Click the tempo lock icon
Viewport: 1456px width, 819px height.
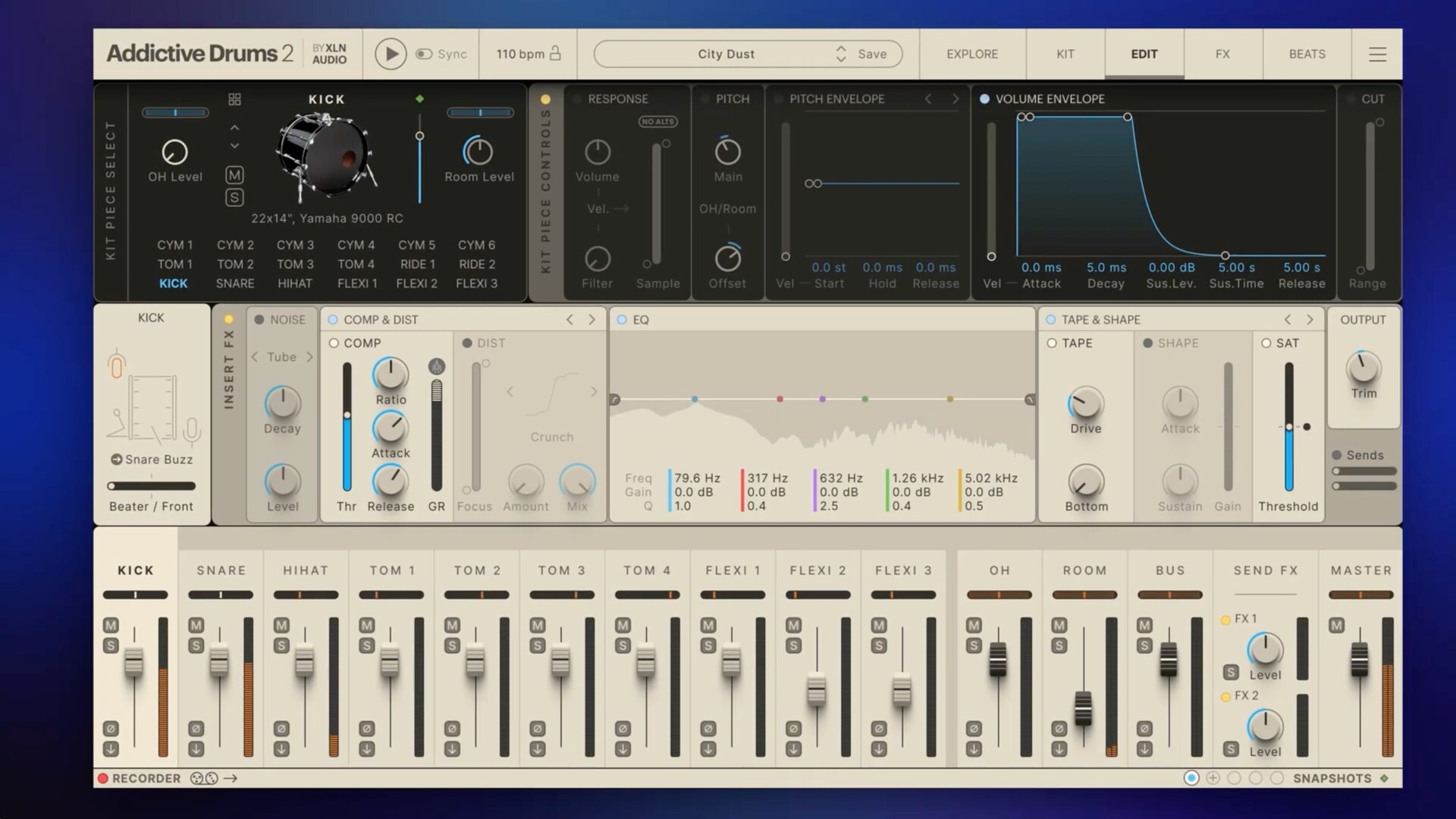pos(555,53)
